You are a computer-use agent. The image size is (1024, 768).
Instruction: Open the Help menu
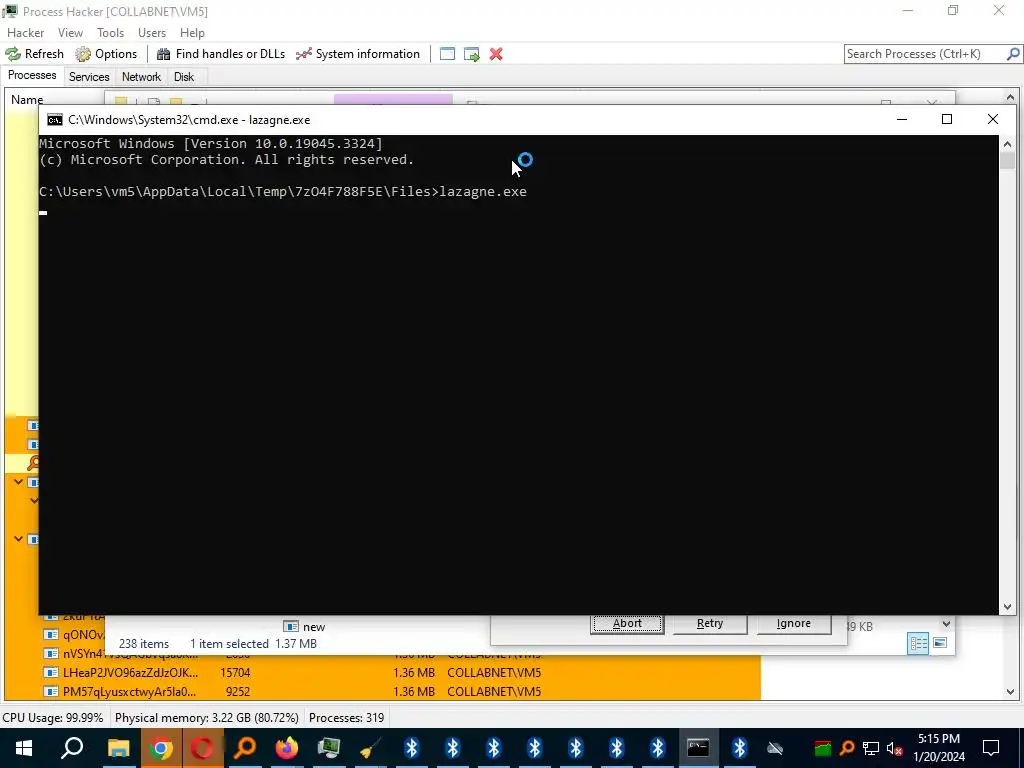192,33
